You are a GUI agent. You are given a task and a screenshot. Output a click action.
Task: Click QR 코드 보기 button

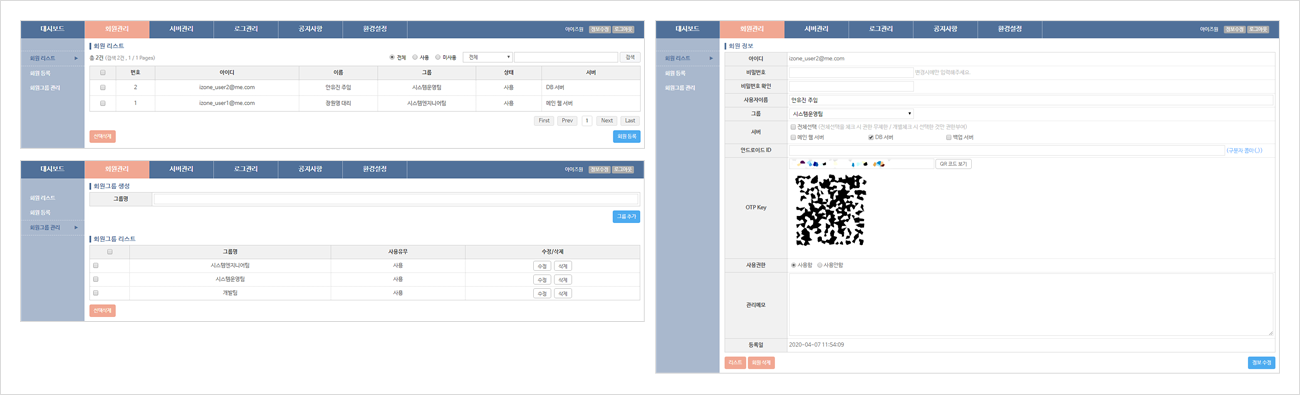pos(953,164)
